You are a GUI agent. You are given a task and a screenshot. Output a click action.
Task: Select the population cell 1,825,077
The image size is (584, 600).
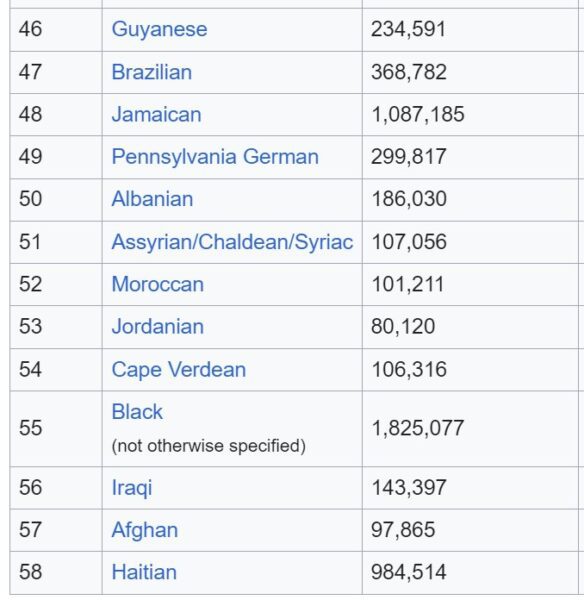[x=470, y=429]
